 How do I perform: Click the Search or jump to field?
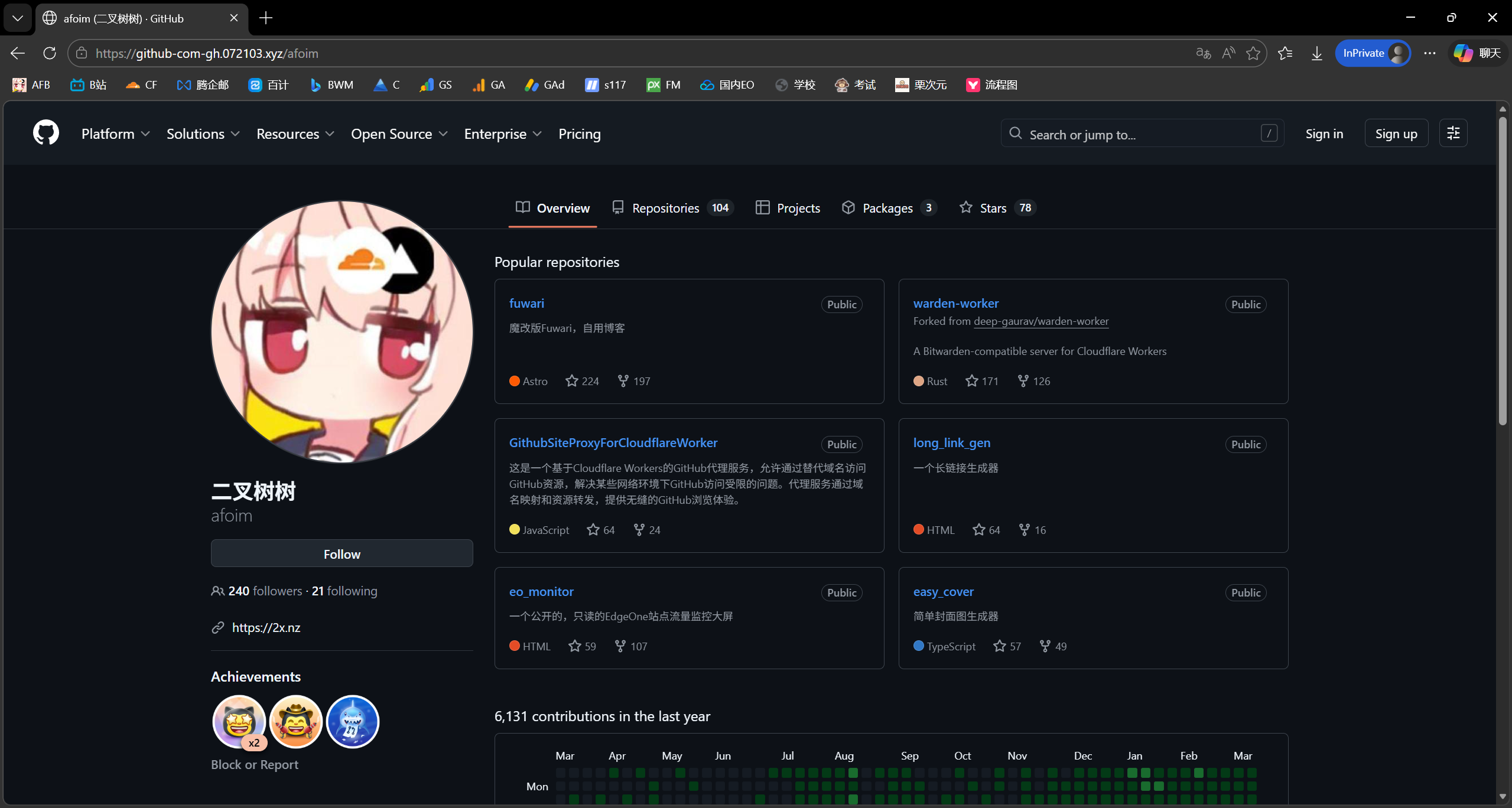(1140, 134)
